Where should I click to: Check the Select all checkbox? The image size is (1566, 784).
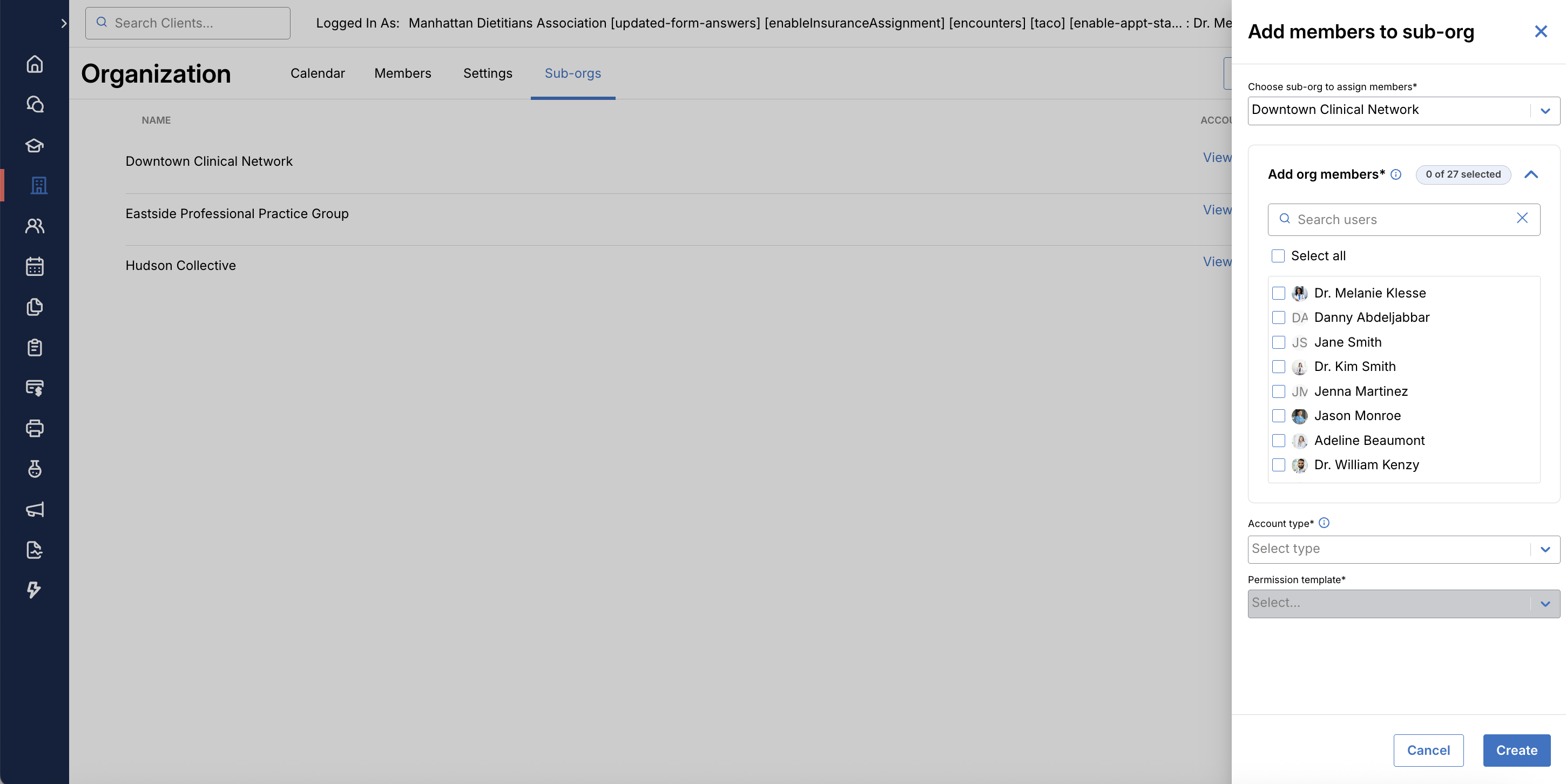[x=1278, y=256]
